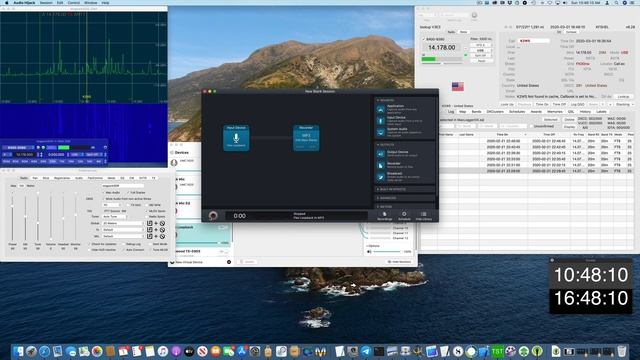Image resolution: width=640 pixels, height=360 pixels.
Task: Expand Built-In Effects section in library
Action: tap(391, 189)
